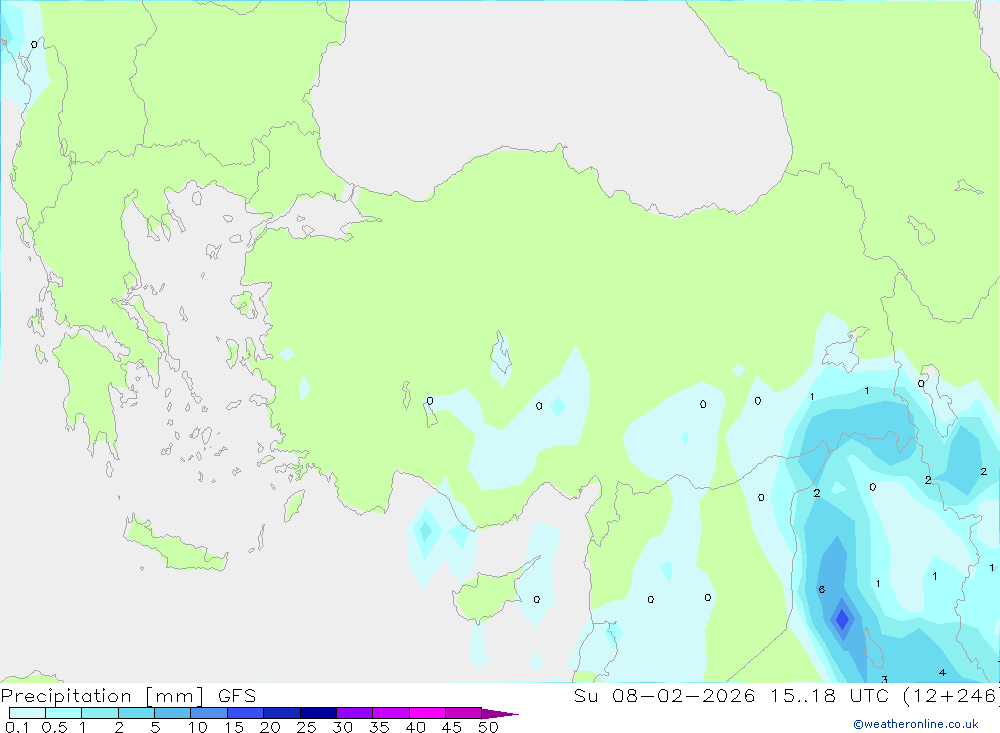Click the '25' legend scale label

[x=306, y=727]
